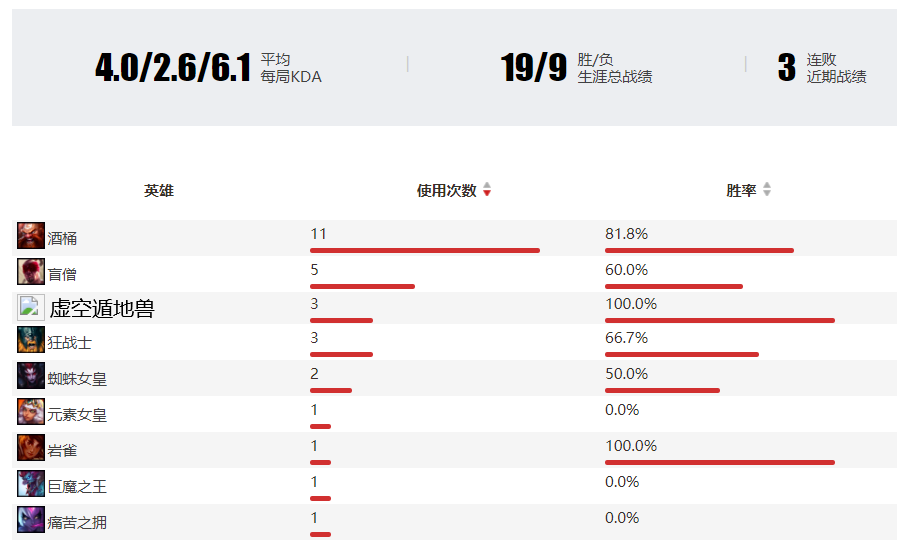Click the 4.0/2.6/6.1 average KDA value
The width and height of the screenshot is (910, 548).
(x=172, y=67)
